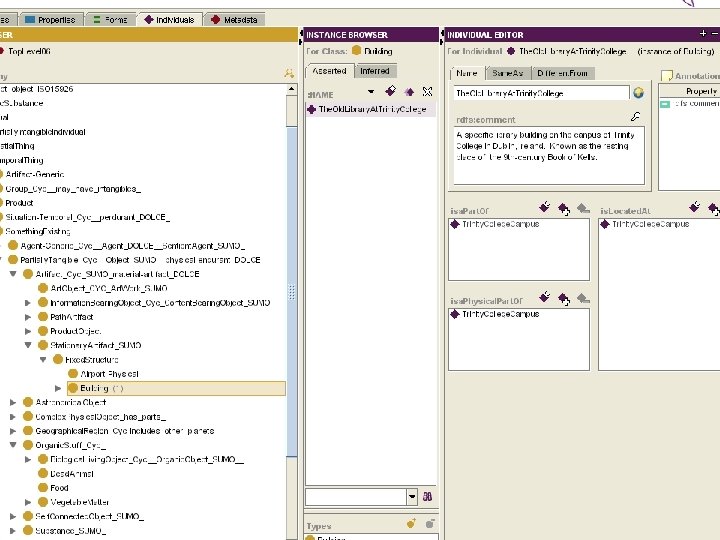Select the Artifact-Generic class
This screenshot has width=720, height=540.
(x=32, y=174)
